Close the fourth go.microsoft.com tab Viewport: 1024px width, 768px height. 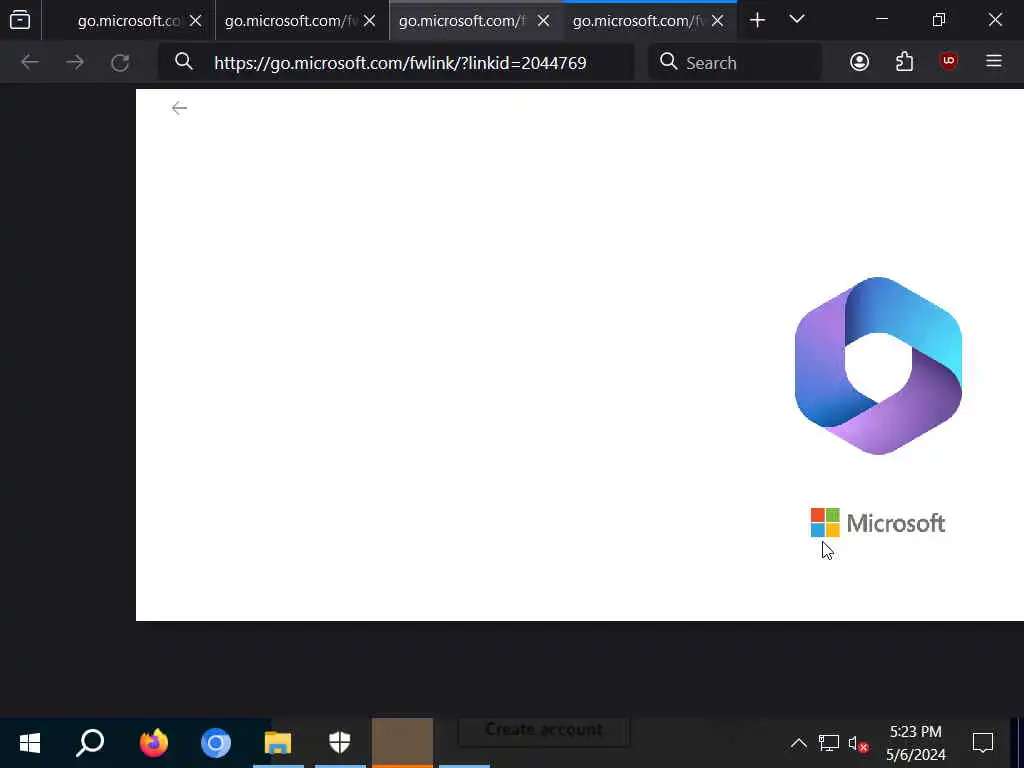click(x=717, y=21)
